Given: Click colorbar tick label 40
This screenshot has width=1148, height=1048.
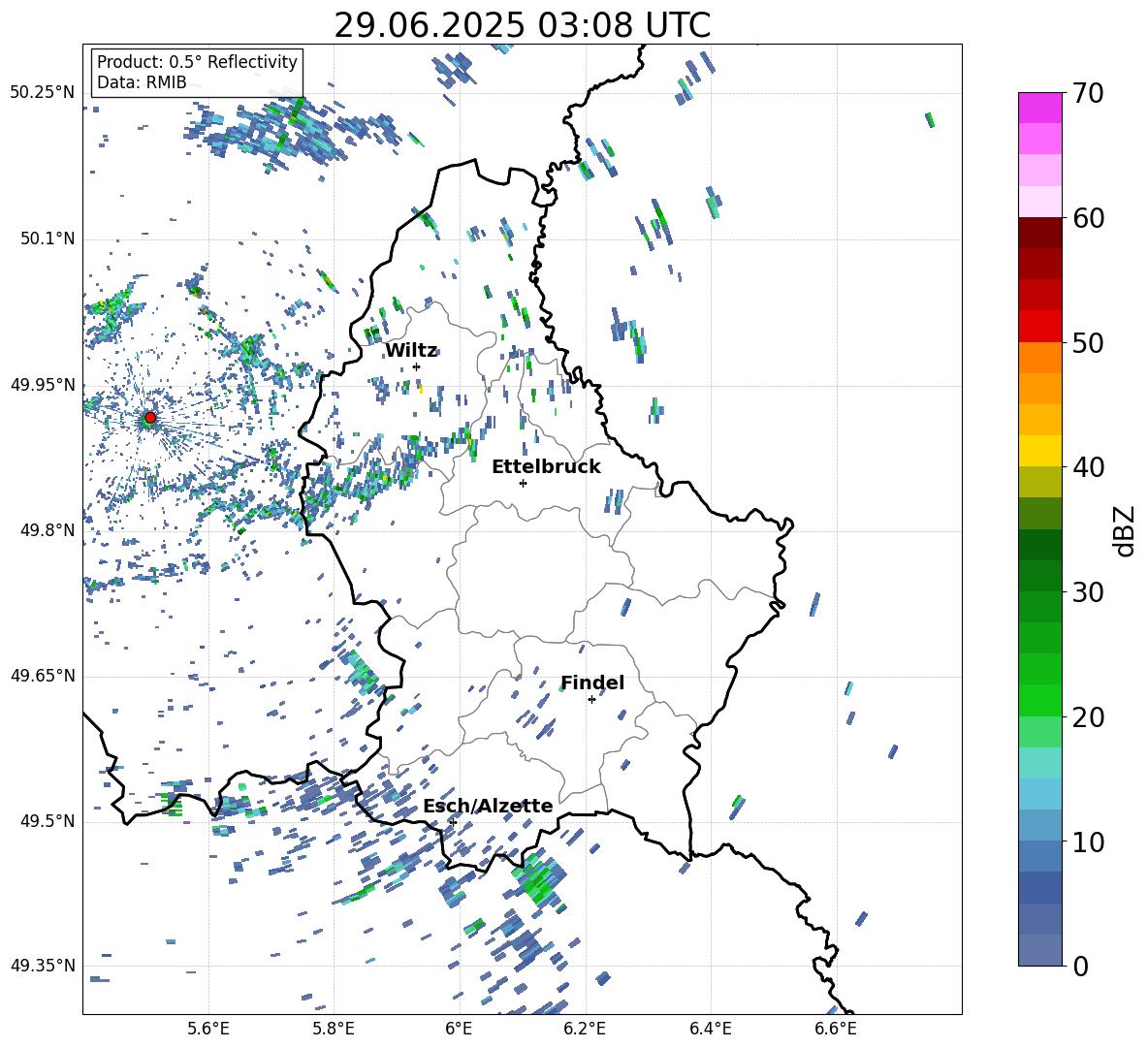Looking at the screenshot, I should (x=1088, y=467).
